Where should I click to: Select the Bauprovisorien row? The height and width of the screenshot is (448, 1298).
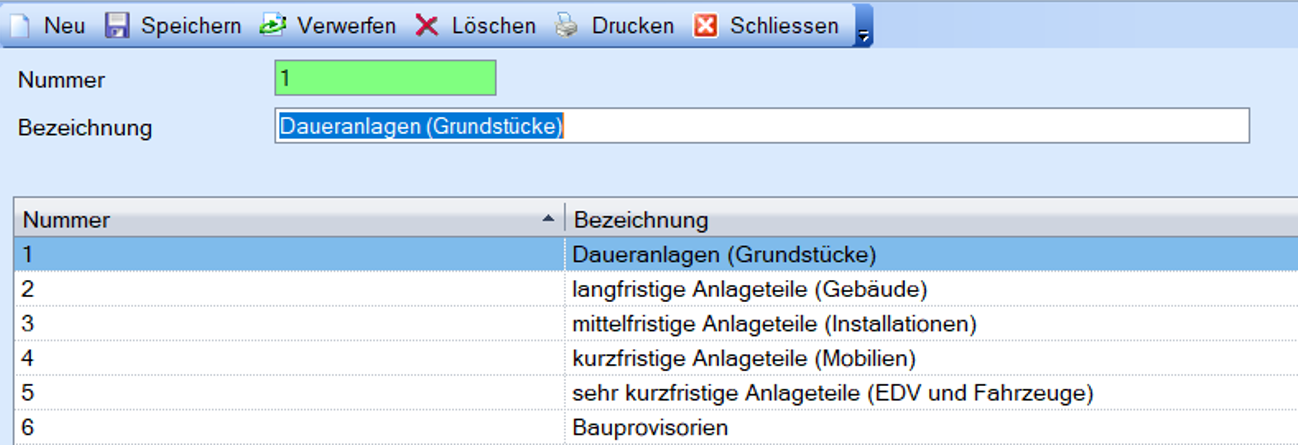click(x=650, y=427)
